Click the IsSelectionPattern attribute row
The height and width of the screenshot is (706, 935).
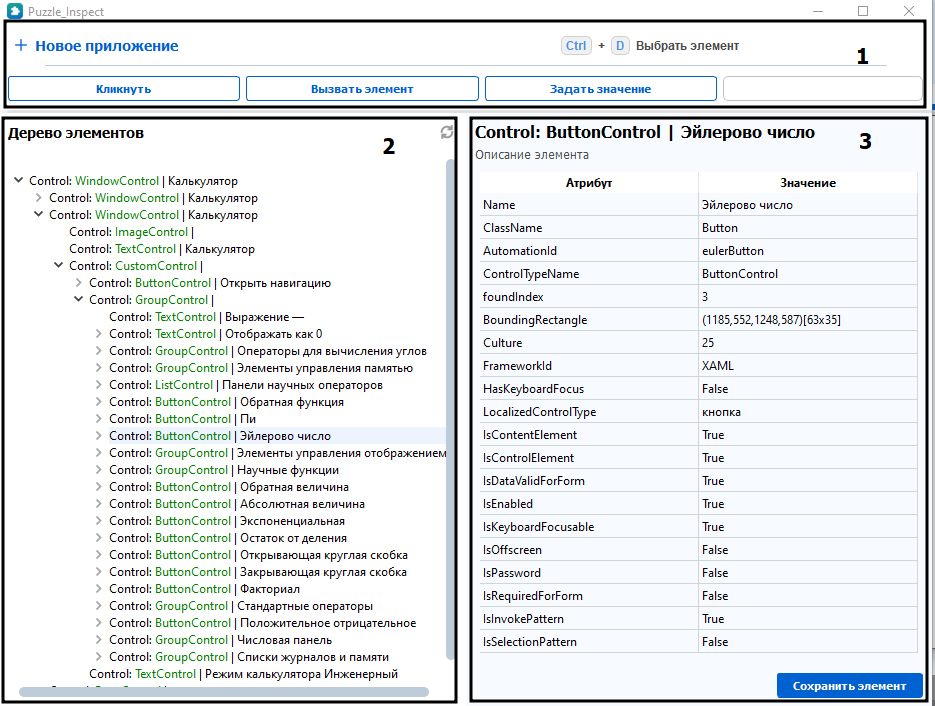[698, 642]
